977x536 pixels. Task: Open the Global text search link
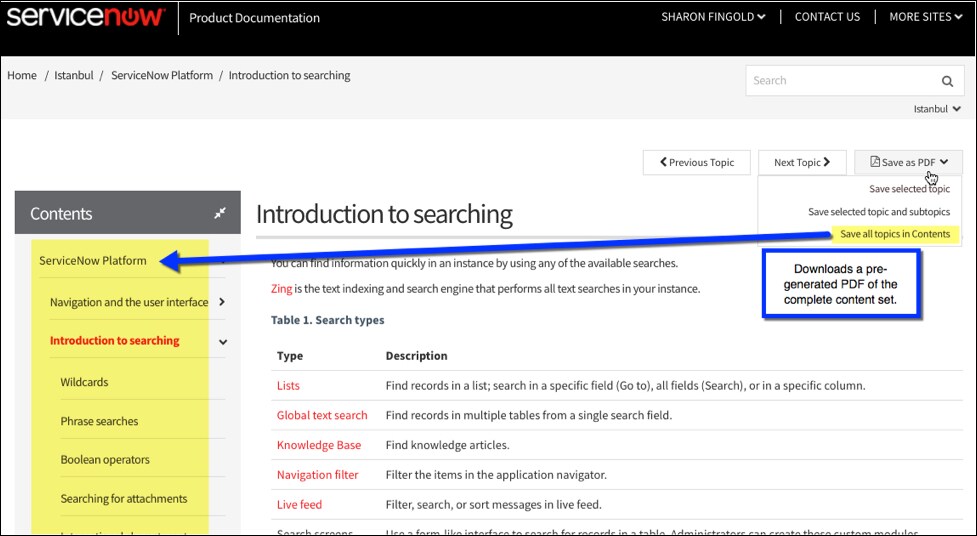(x=322, y=415)
